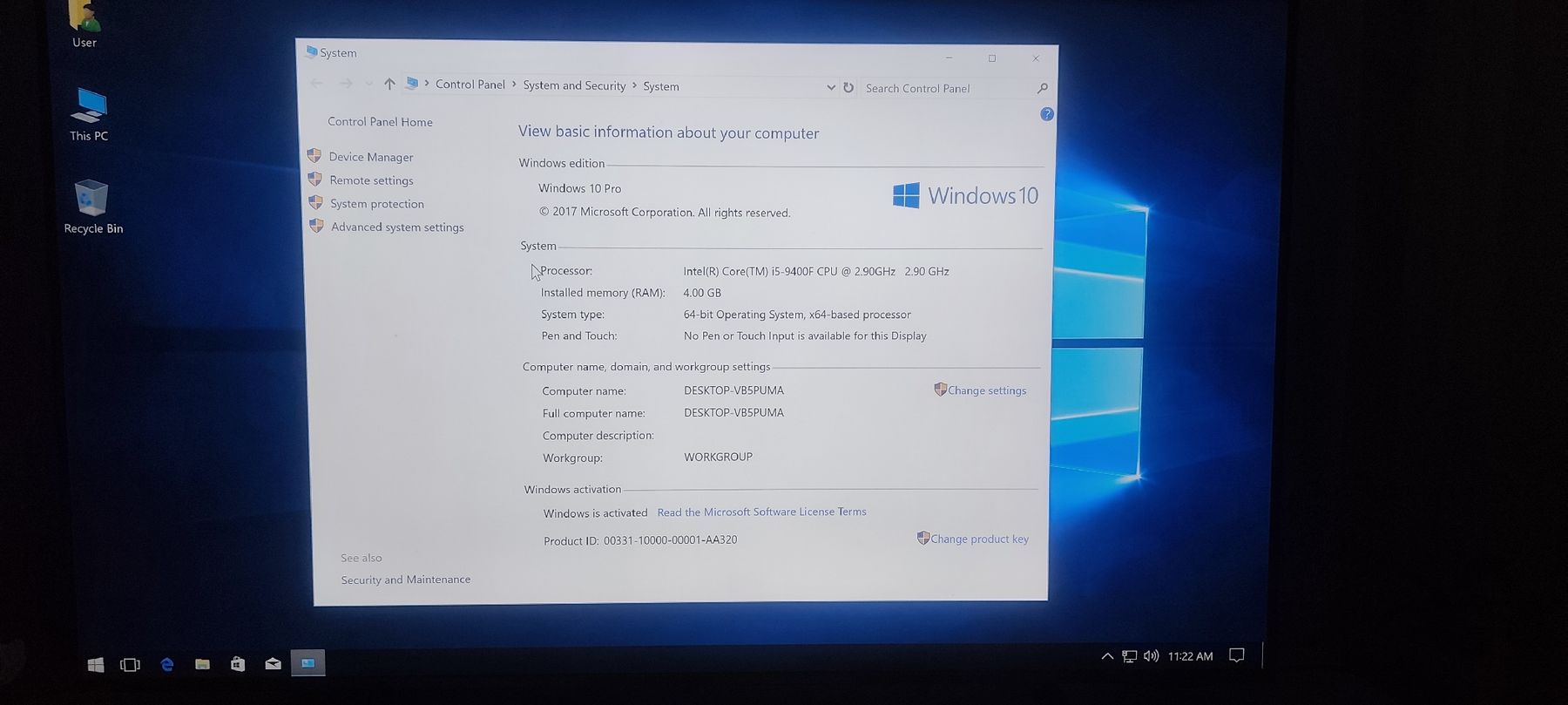Click the computer icon in address bar

pyautogui.click(x=412, y=84)
